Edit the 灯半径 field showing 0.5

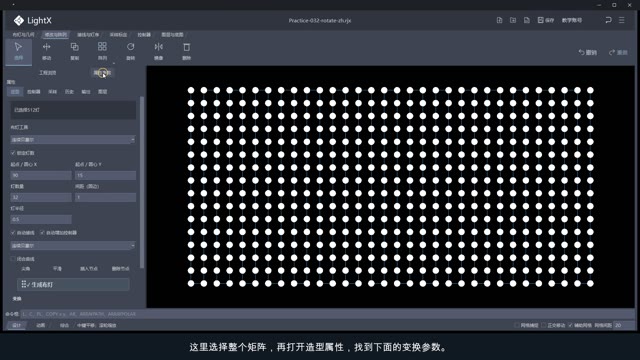[41, 219]
